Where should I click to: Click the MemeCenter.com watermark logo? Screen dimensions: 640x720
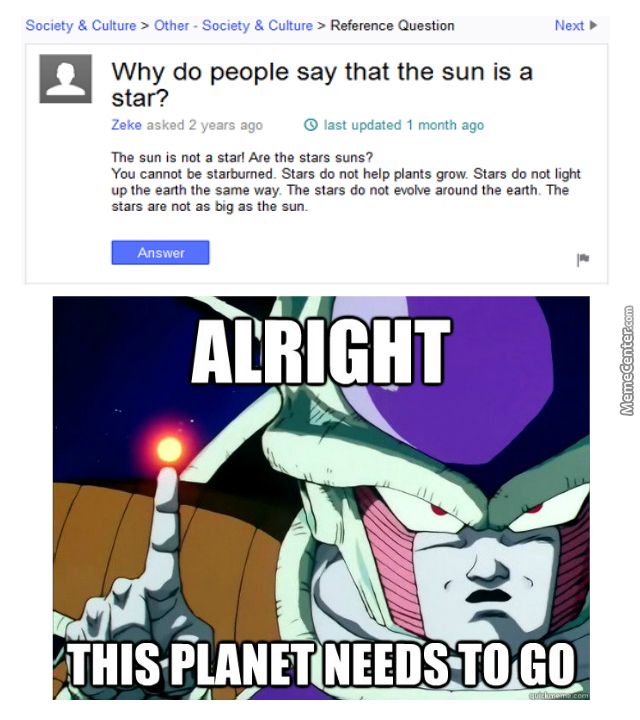click(628, 360)
